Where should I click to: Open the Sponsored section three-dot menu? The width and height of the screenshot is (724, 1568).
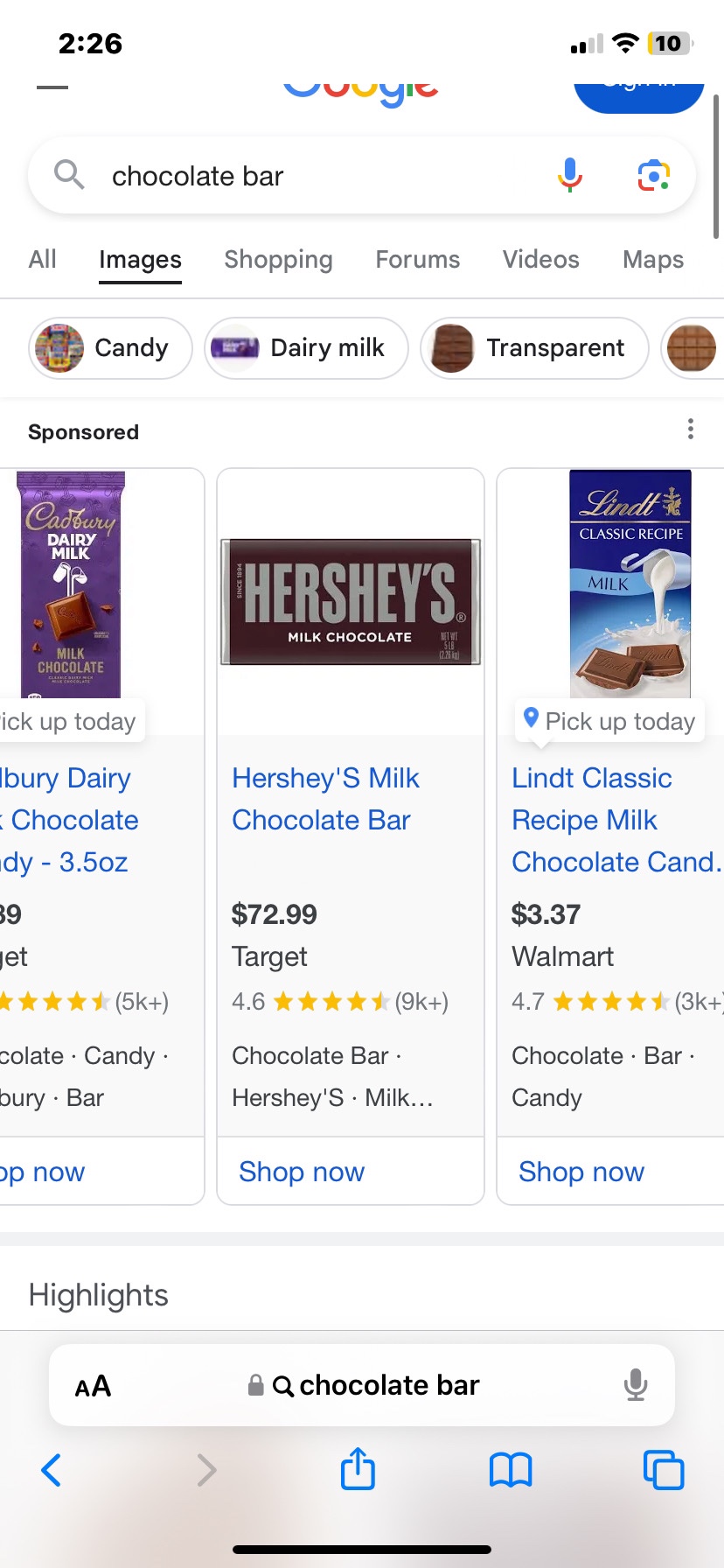click(x=690, y=430)
